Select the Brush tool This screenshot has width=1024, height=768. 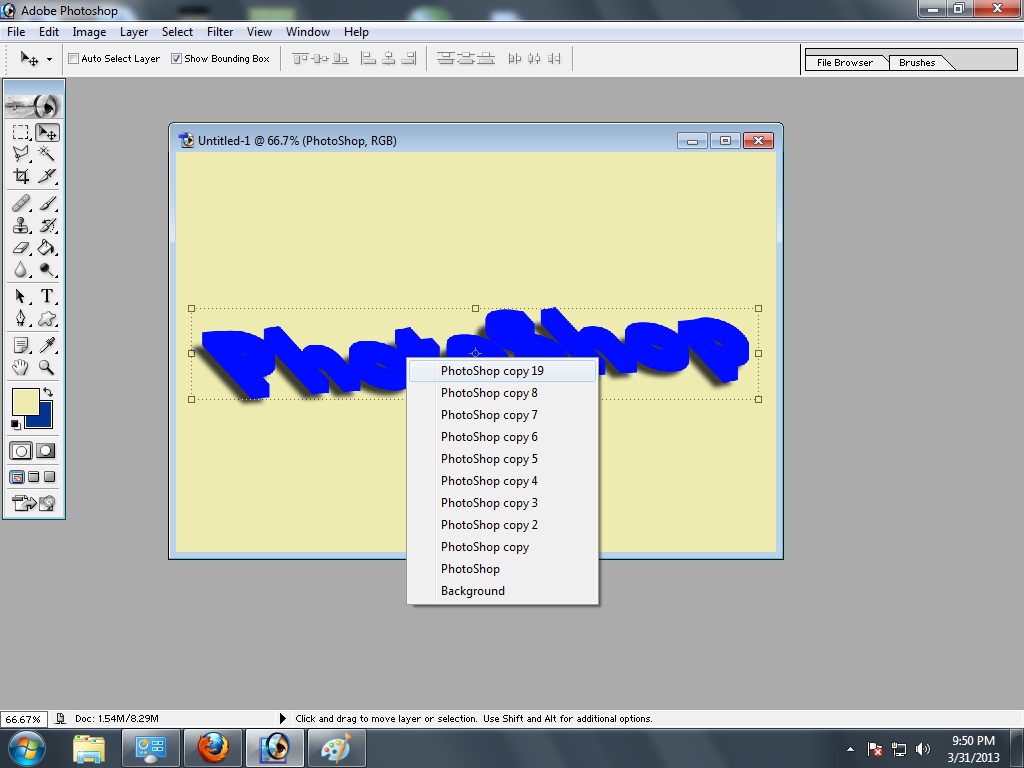click(x=47, y=203)
